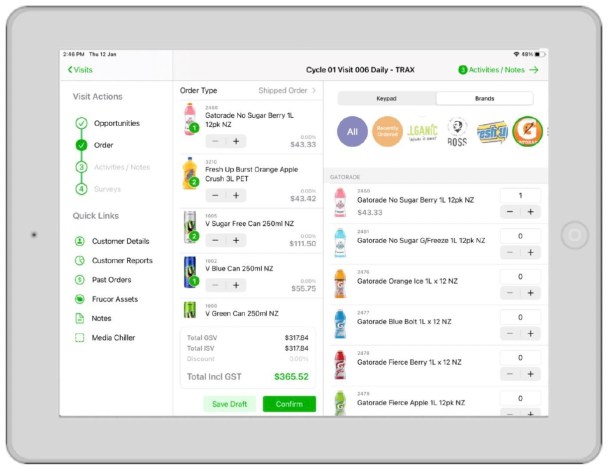This screenshot has width=608, height=469.
Task: Click the Opportunities checkmark circle
Action: pos(81,123)
